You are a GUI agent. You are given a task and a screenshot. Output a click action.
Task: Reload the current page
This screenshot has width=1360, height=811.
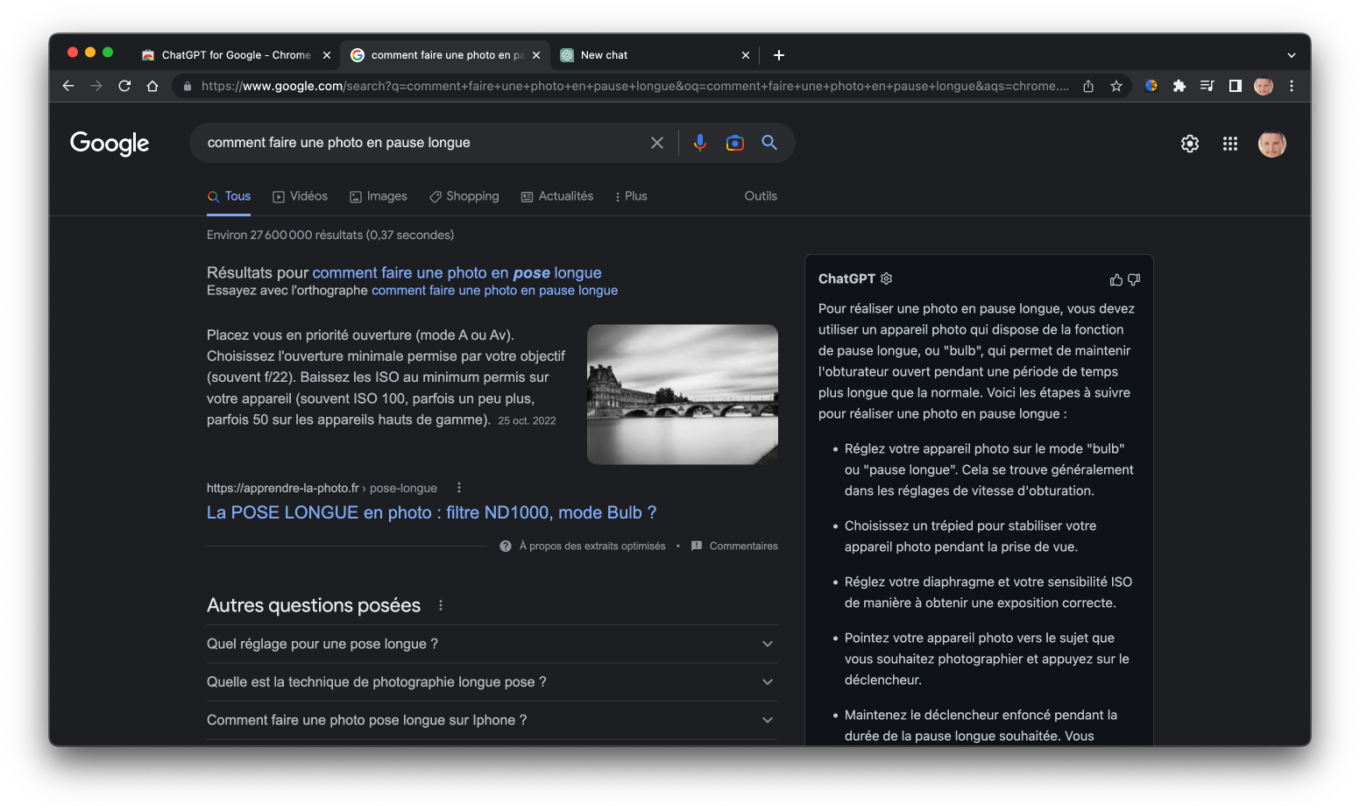(124, 86)
